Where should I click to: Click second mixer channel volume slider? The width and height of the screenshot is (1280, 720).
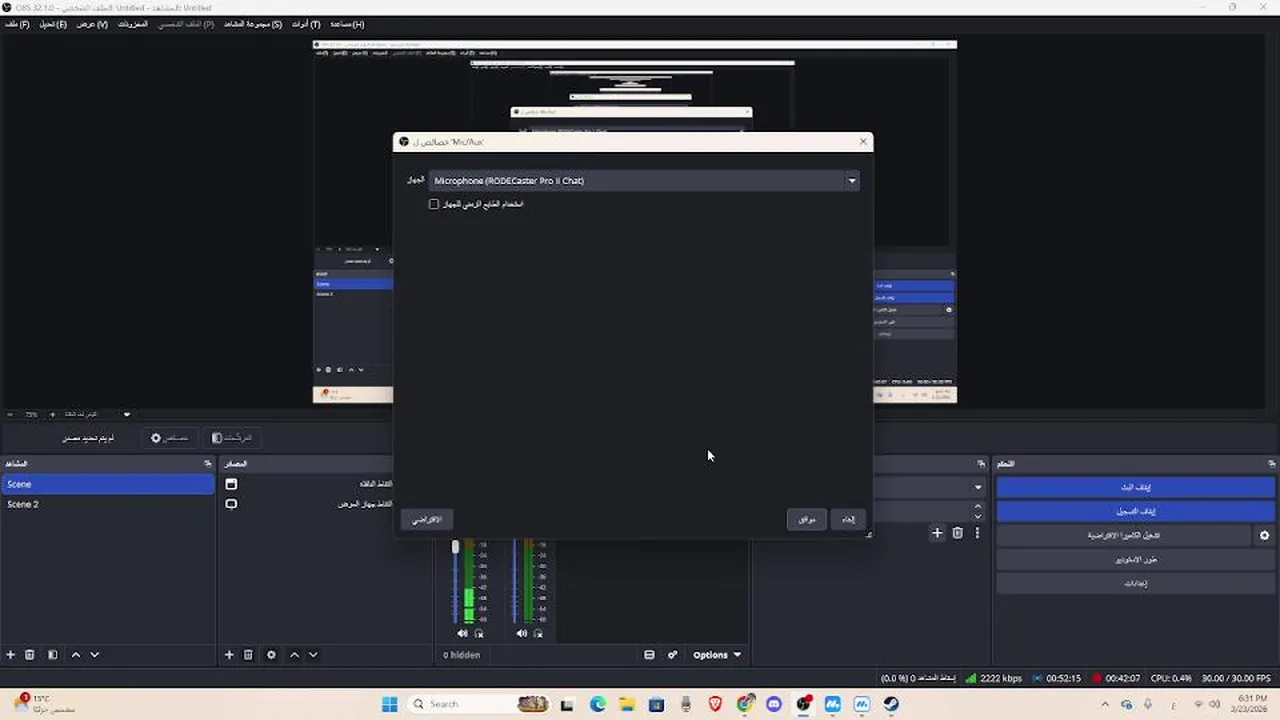(x=515, y=580)
